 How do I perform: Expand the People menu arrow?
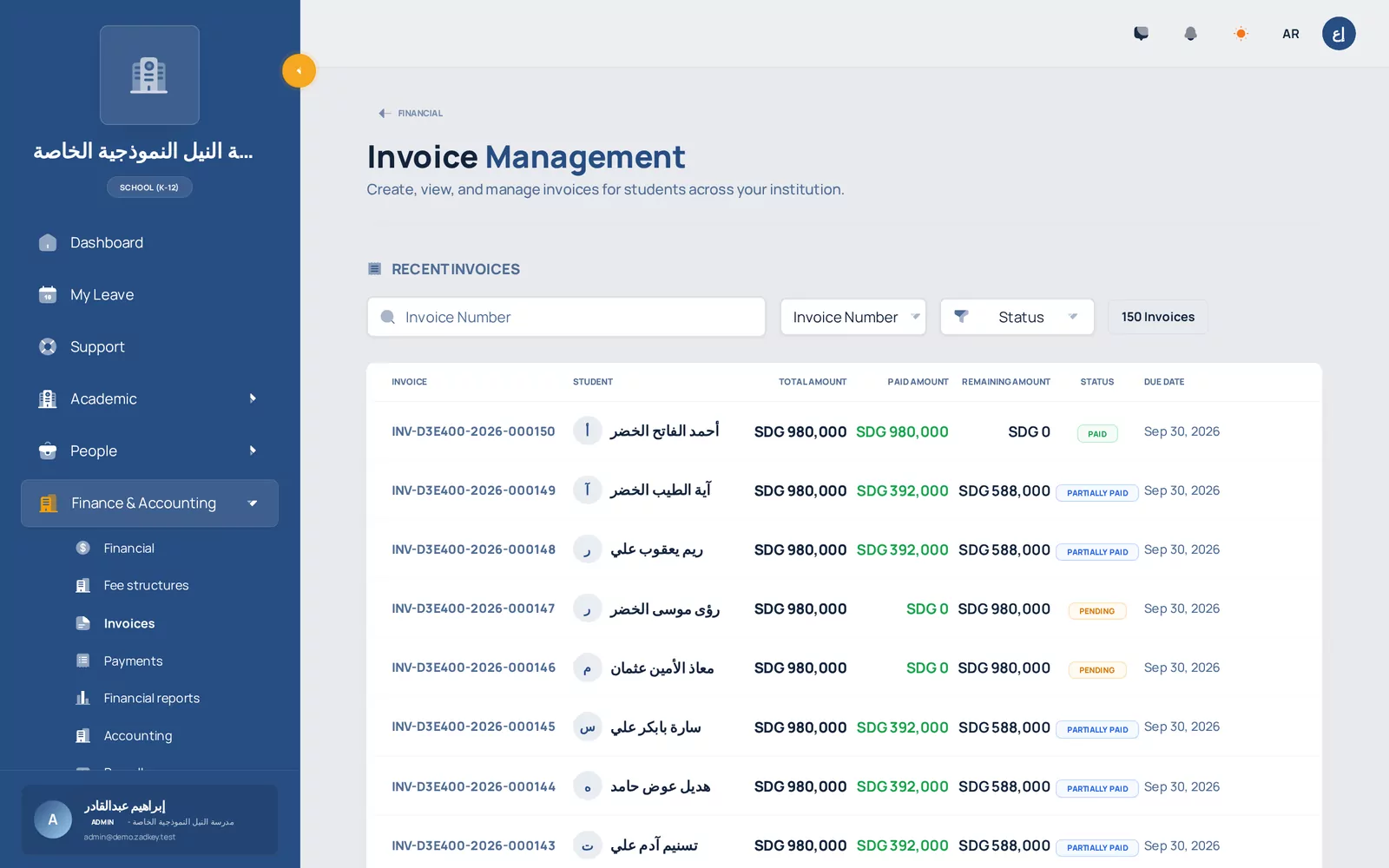[x=253, y=450]
